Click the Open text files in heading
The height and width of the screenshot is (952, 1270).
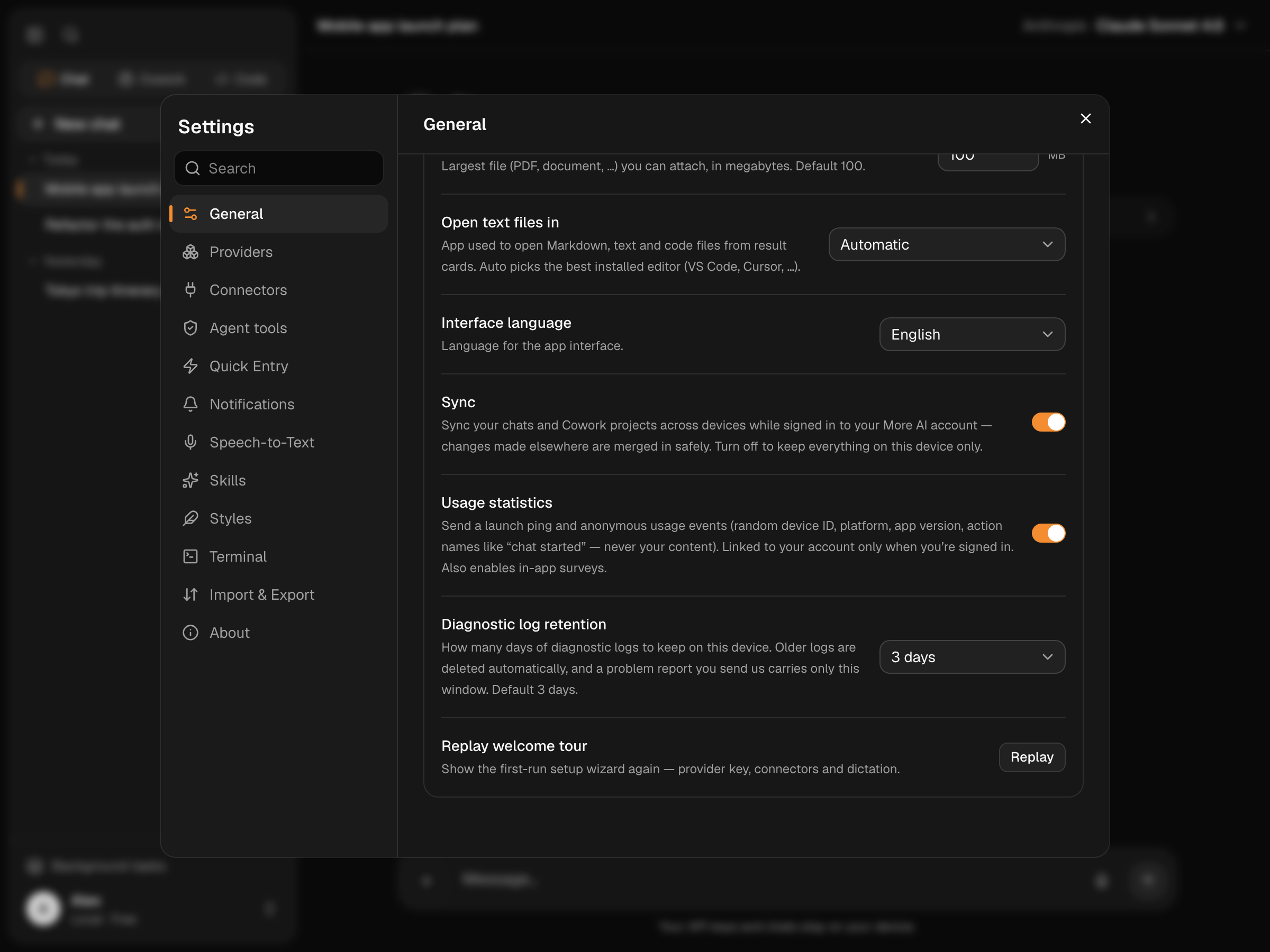(500, 223)
